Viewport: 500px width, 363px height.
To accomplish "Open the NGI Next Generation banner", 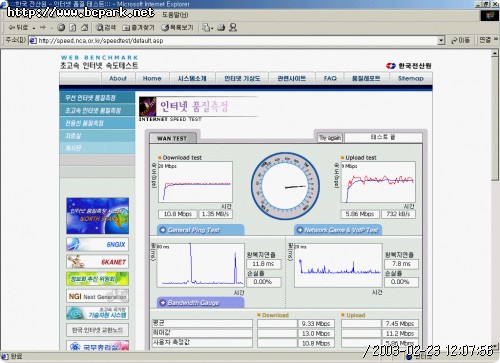I will [x=97, y=296].
